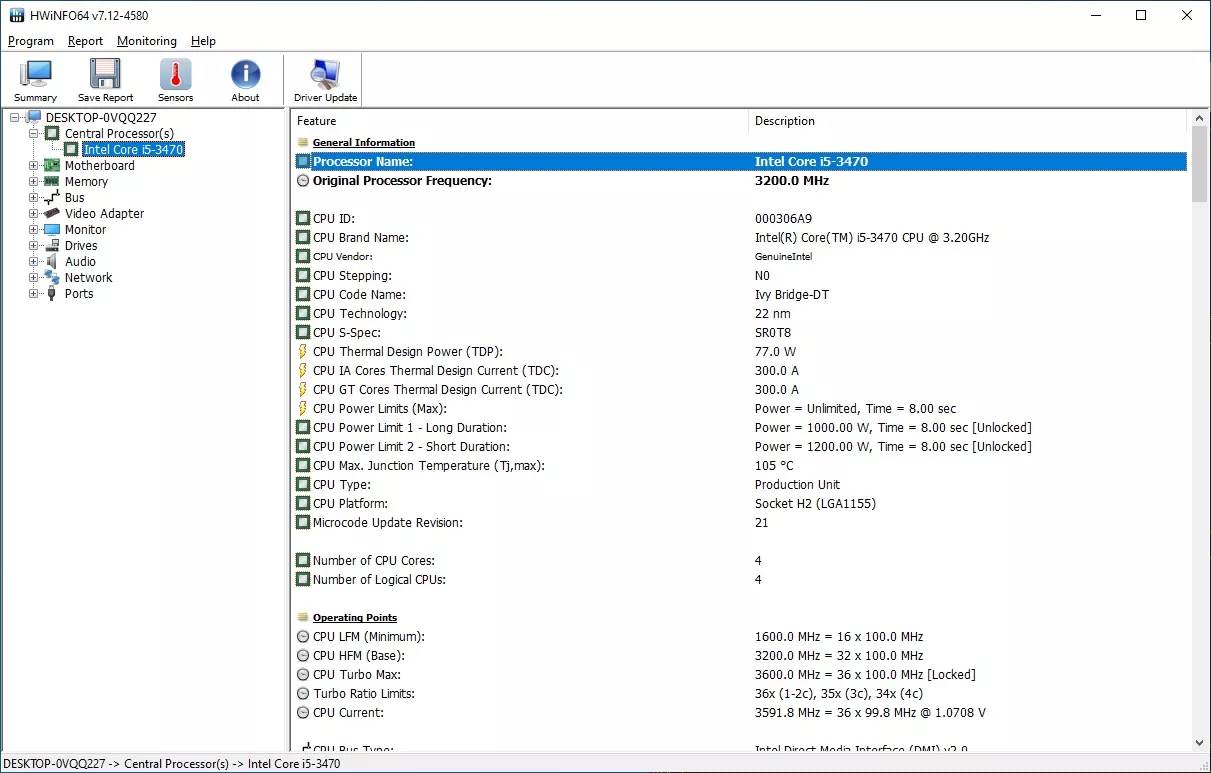Click the folder icon beside General Information

303,142
